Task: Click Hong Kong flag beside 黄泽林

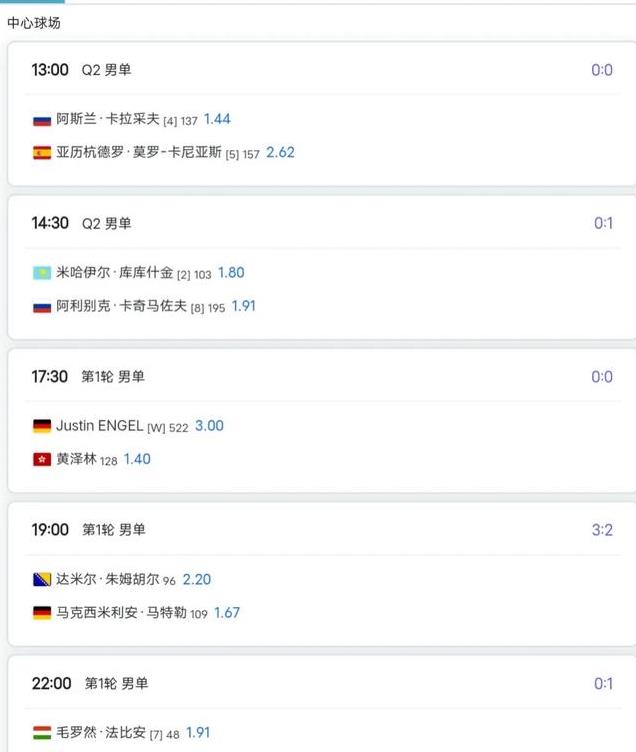Action: click(42, 459)
